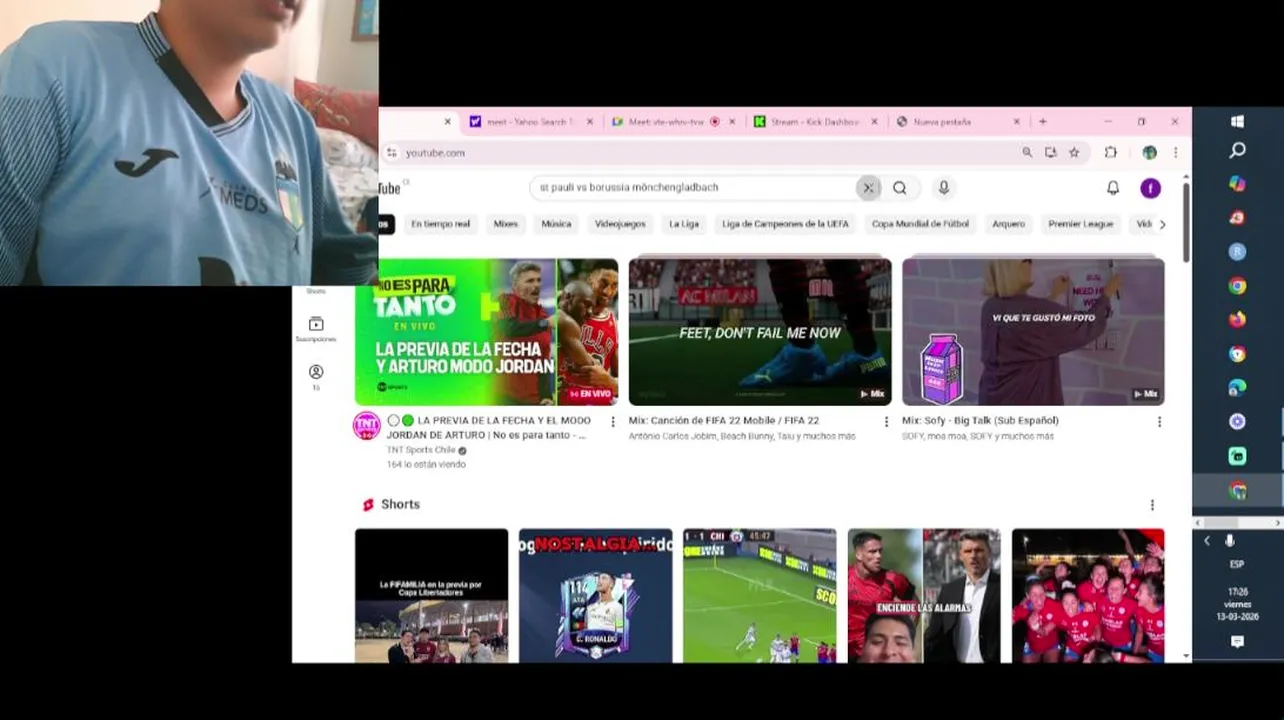Click the taskbar microphone tray icon
This screenshot has height=720, width=1284.
1230,541
